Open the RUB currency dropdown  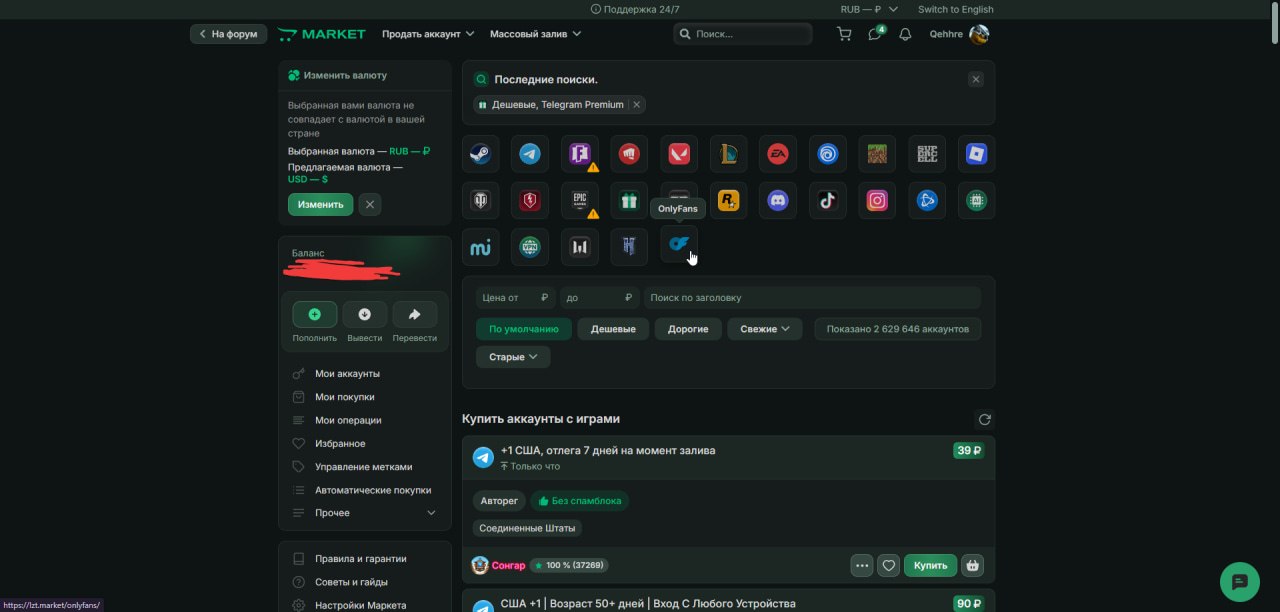point(869,9)
